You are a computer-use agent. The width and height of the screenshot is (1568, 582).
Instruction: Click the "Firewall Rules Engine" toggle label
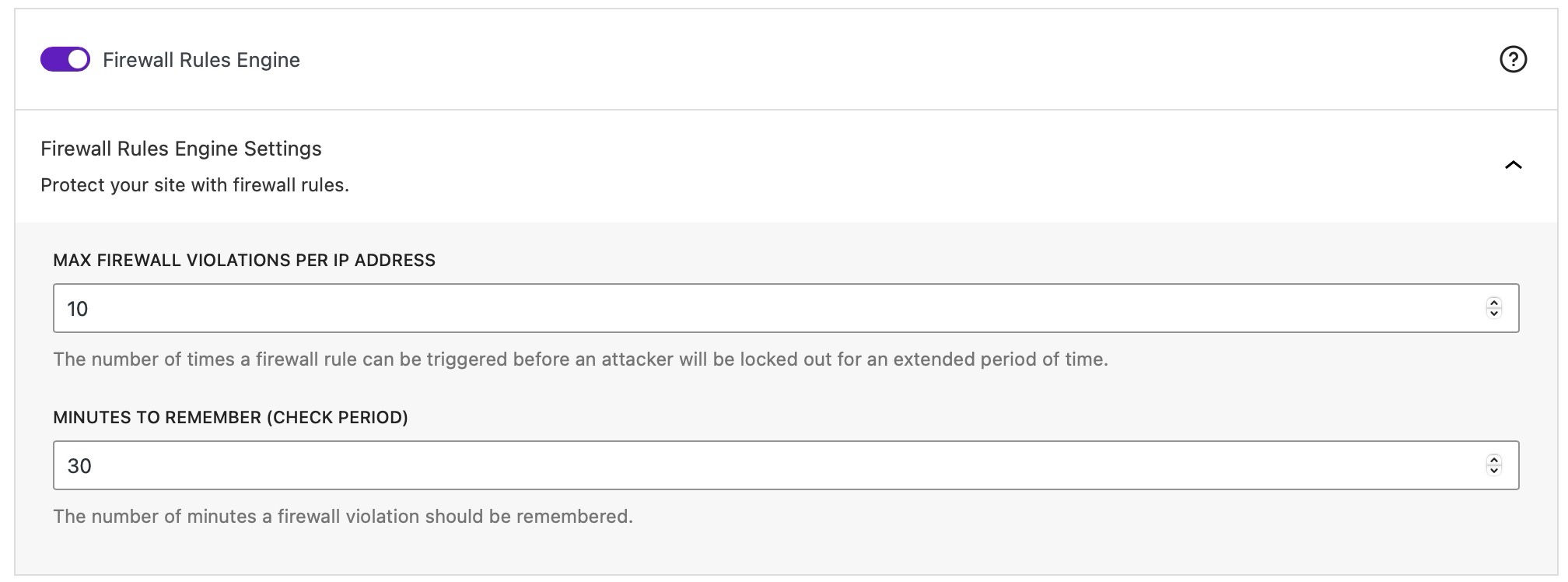(x=201, y=60)
